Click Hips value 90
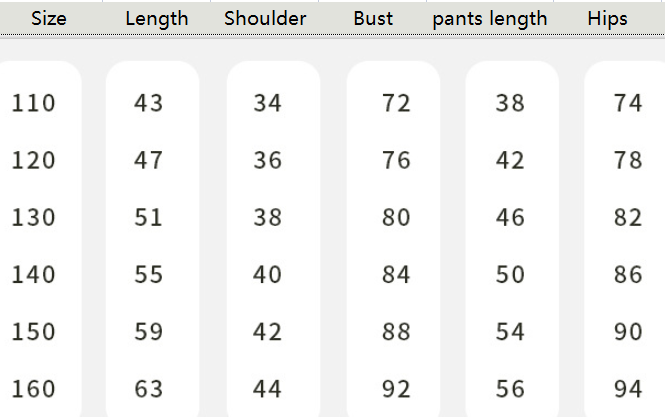Viewport: 665px width, 417px height. click(x=628, y=331)
